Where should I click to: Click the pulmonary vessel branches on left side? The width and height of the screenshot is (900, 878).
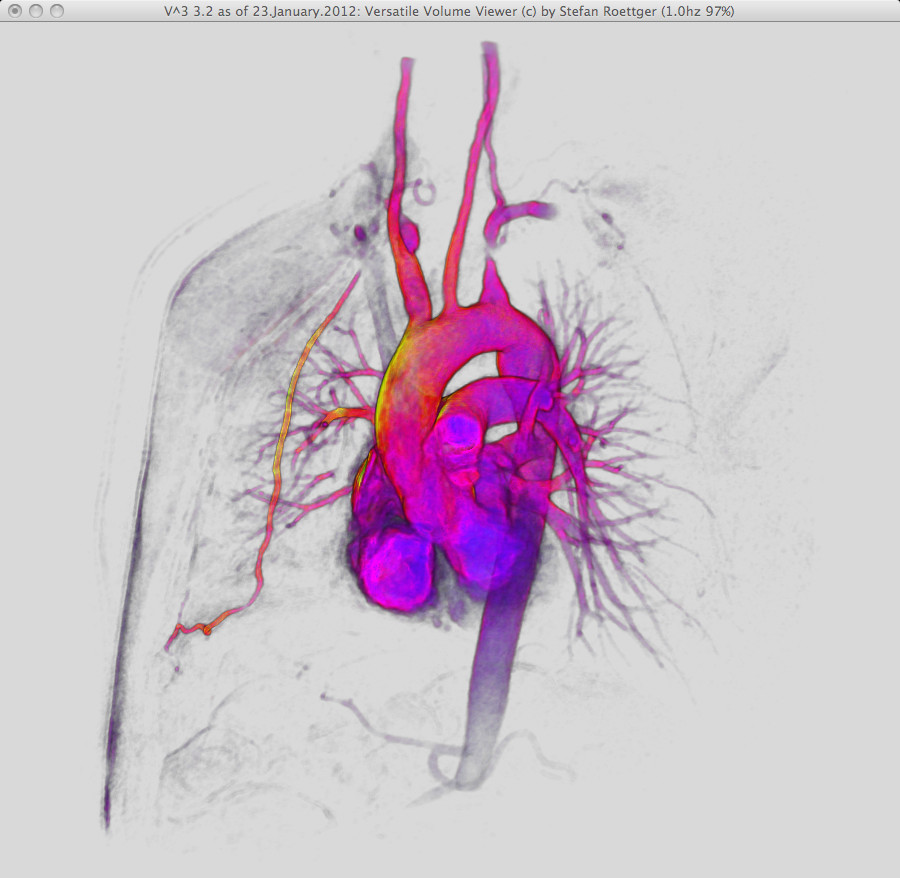click(320, 420)
